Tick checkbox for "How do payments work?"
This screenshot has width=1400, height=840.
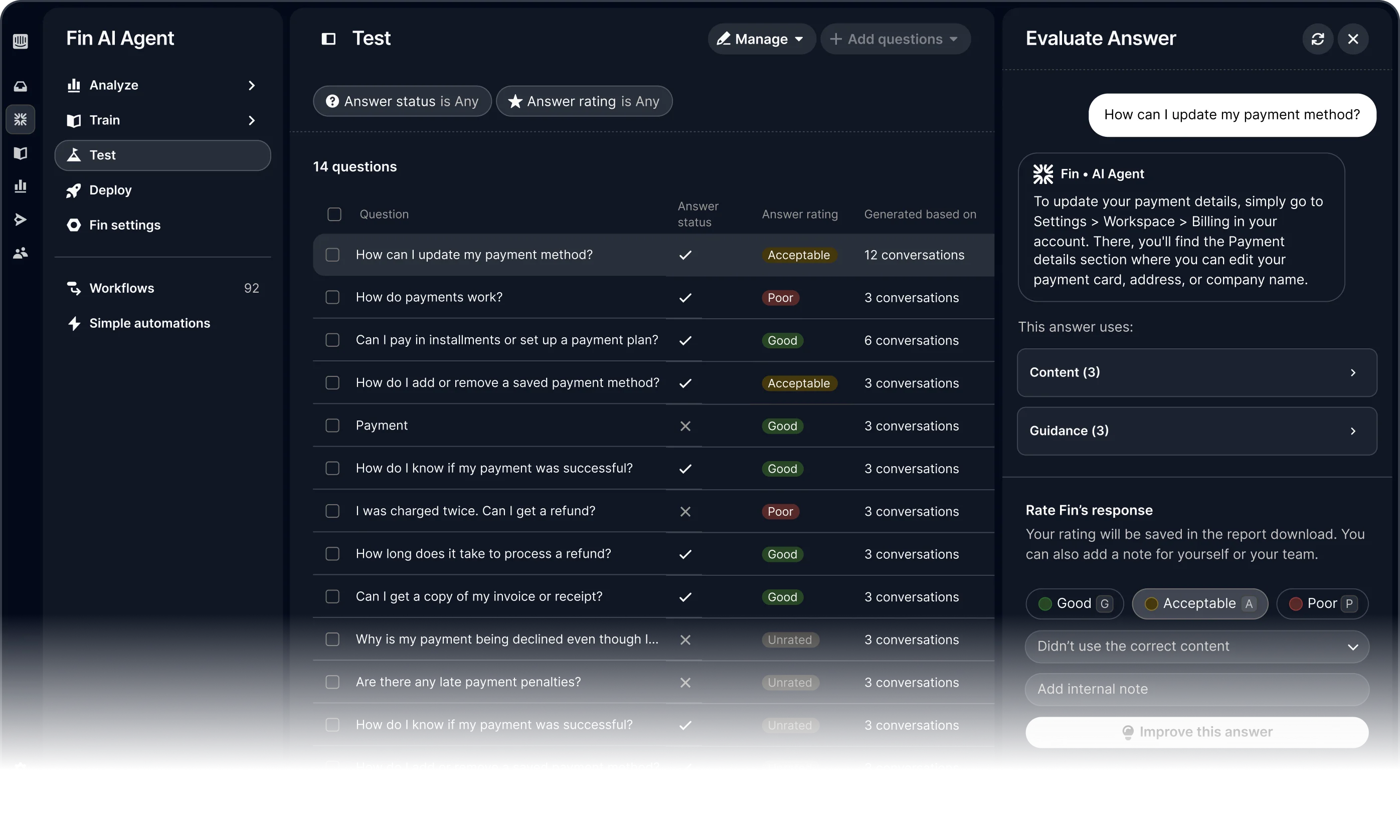pyautogui.click(x=332, y=298)
